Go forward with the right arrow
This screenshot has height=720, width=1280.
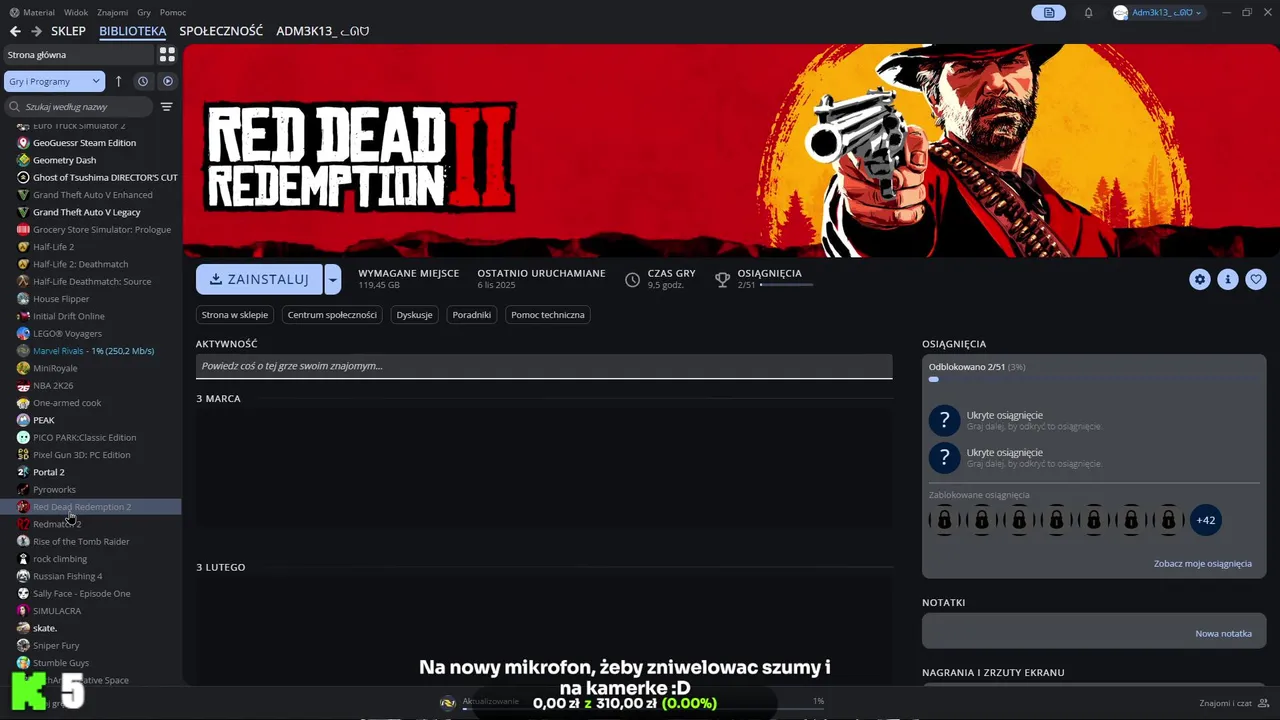[x=36, y=31]
